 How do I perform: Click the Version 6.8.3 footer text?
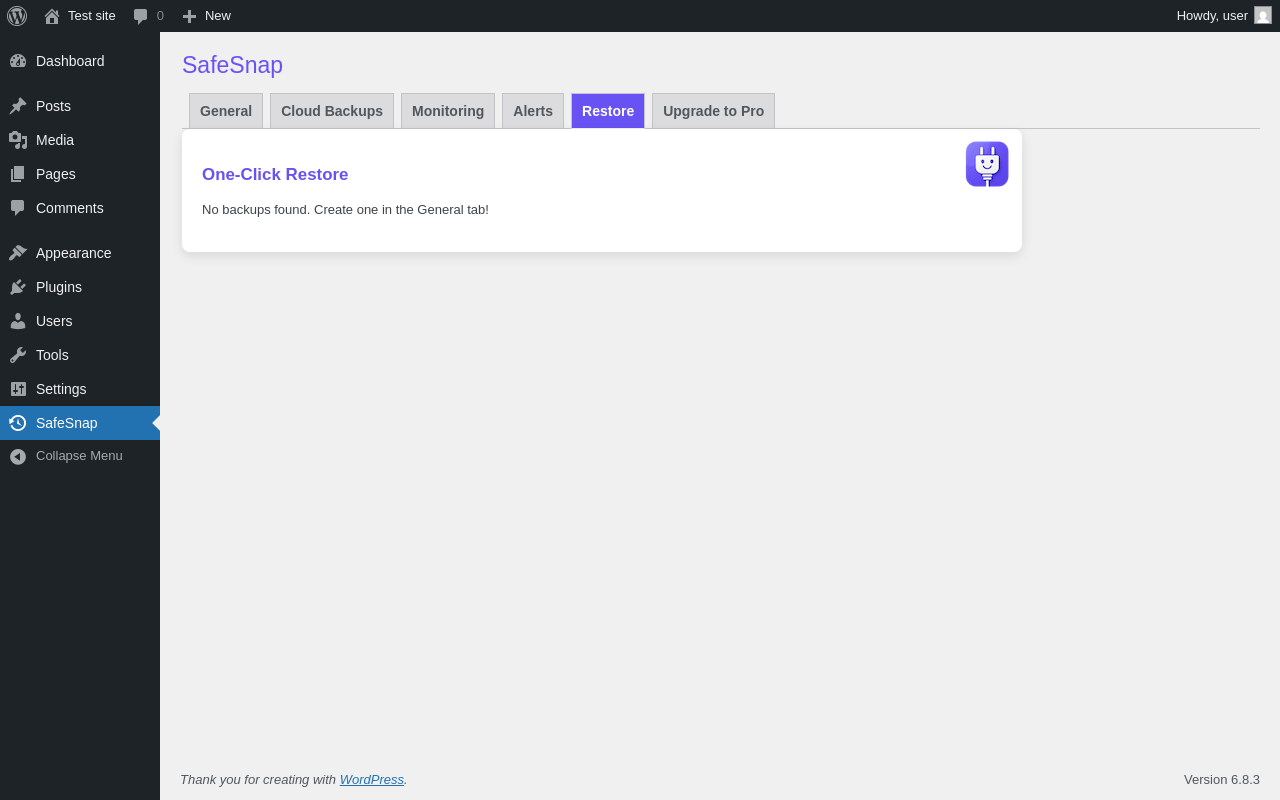1222,780
